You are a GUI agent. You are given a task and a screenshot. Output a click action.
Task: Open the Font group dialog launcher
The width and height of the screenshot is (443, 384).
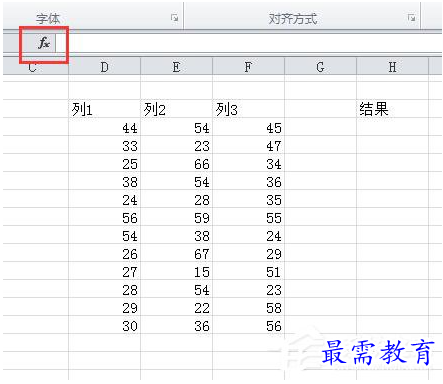tap(174, 18)
